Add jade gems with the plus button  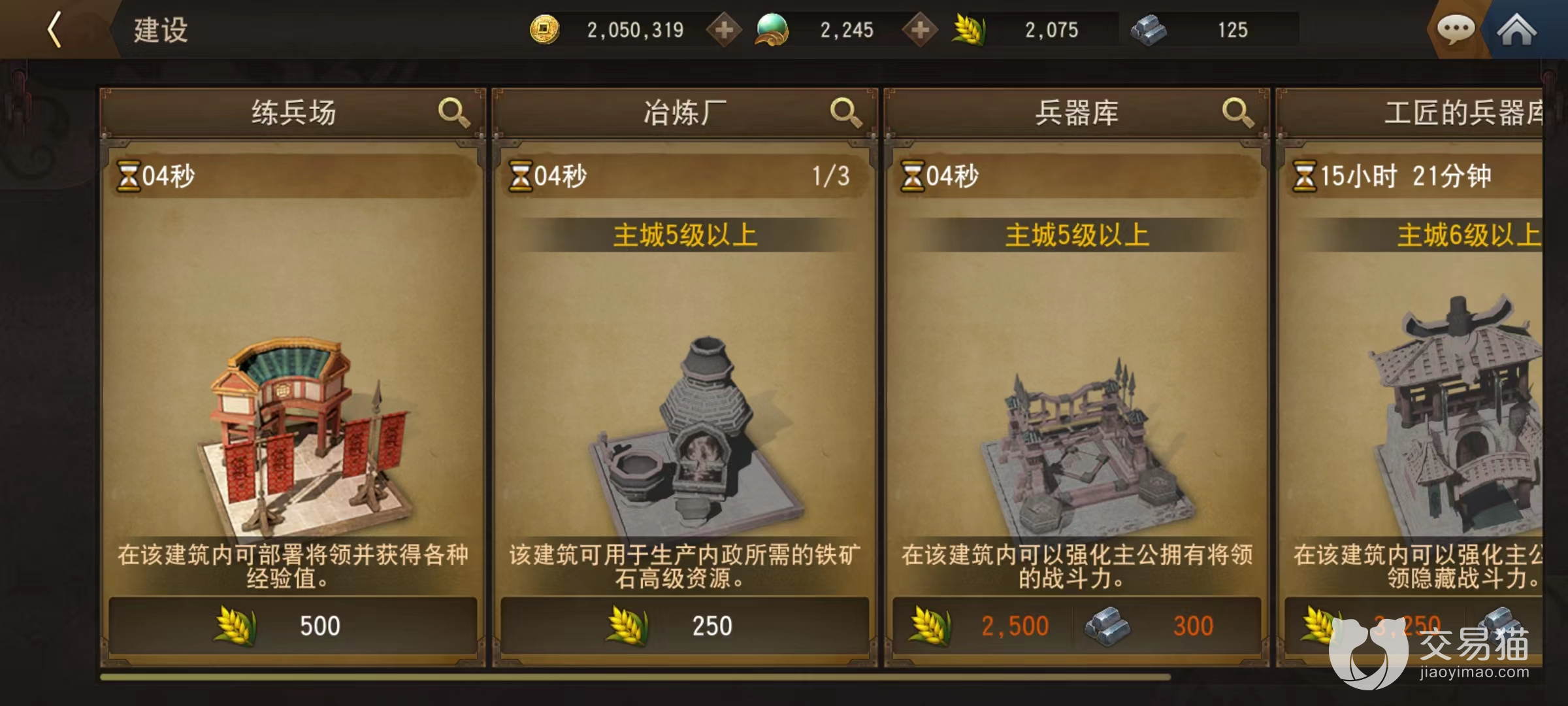coord(920,30)
